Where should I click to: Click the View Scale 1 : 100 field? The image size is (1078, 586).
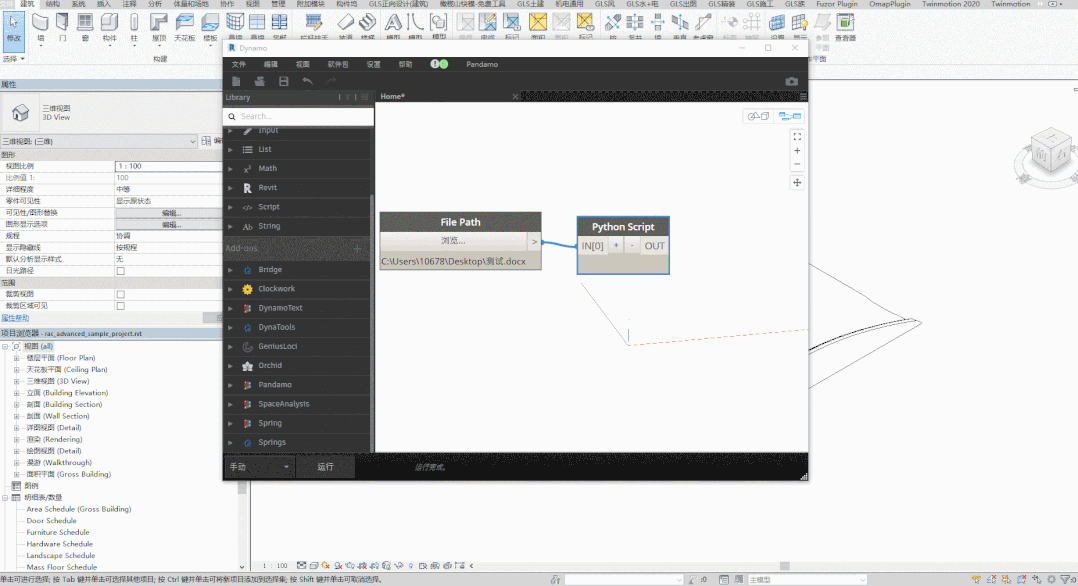pos(168,166)
